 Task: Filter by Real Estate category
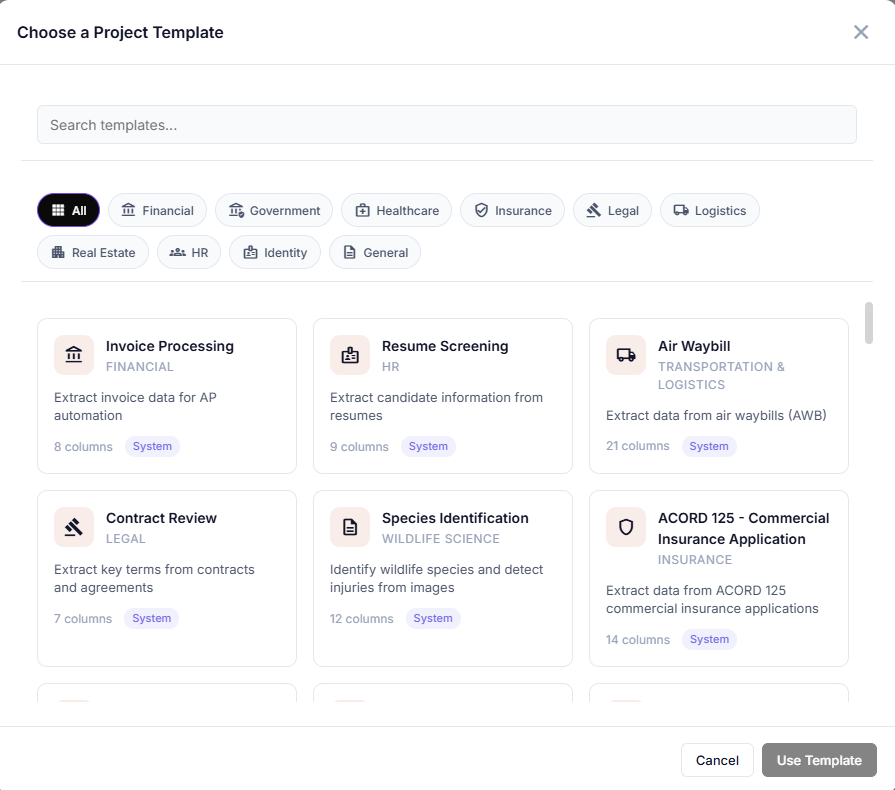(93, 252)
